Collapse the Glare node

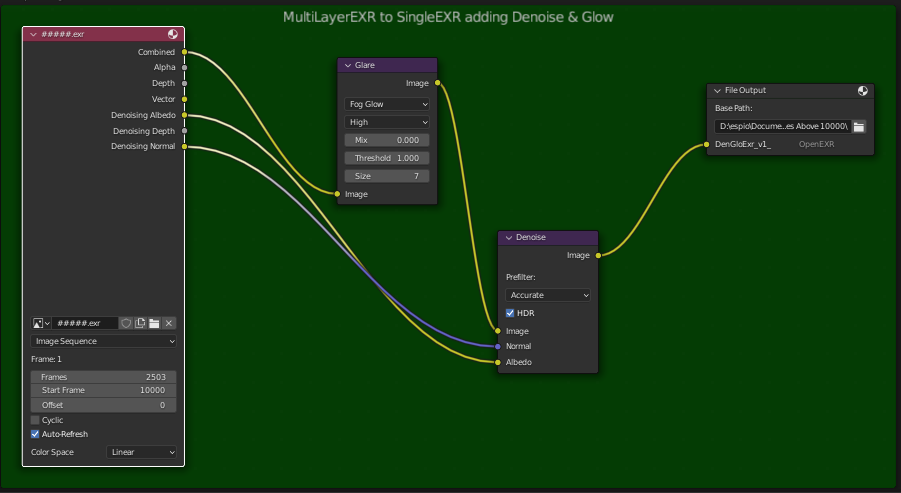click(x=348, y=66)
